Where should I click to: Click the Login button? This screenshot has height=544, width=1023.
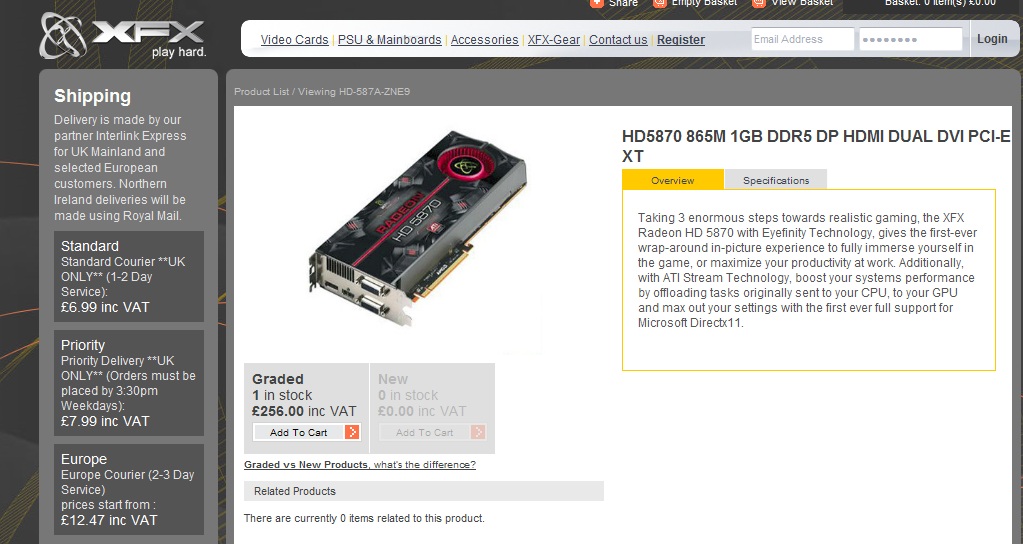pyautogui.click(x=992, y=39)
